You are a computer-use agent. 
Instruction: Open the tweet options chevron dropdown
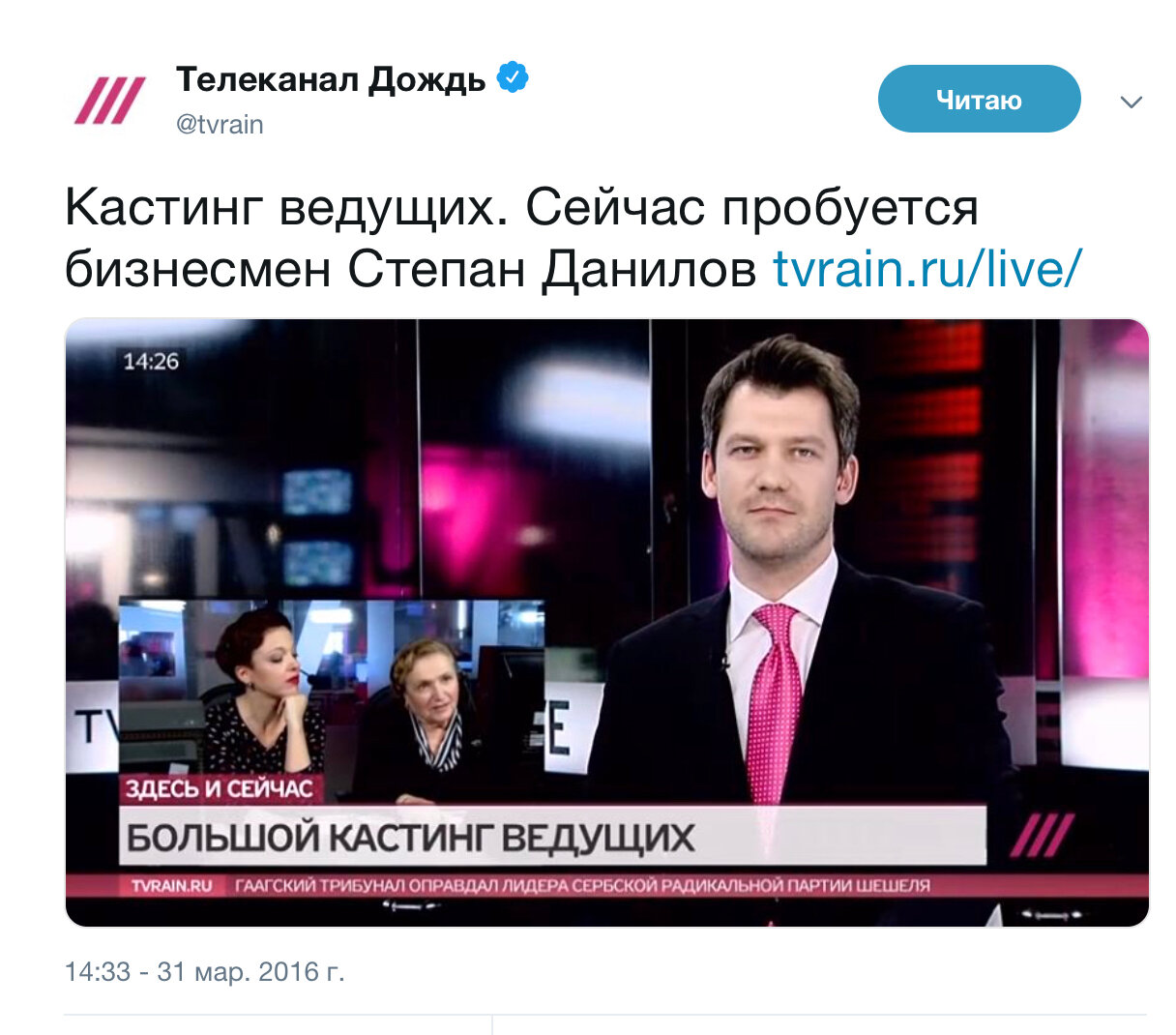[1131, 102]
